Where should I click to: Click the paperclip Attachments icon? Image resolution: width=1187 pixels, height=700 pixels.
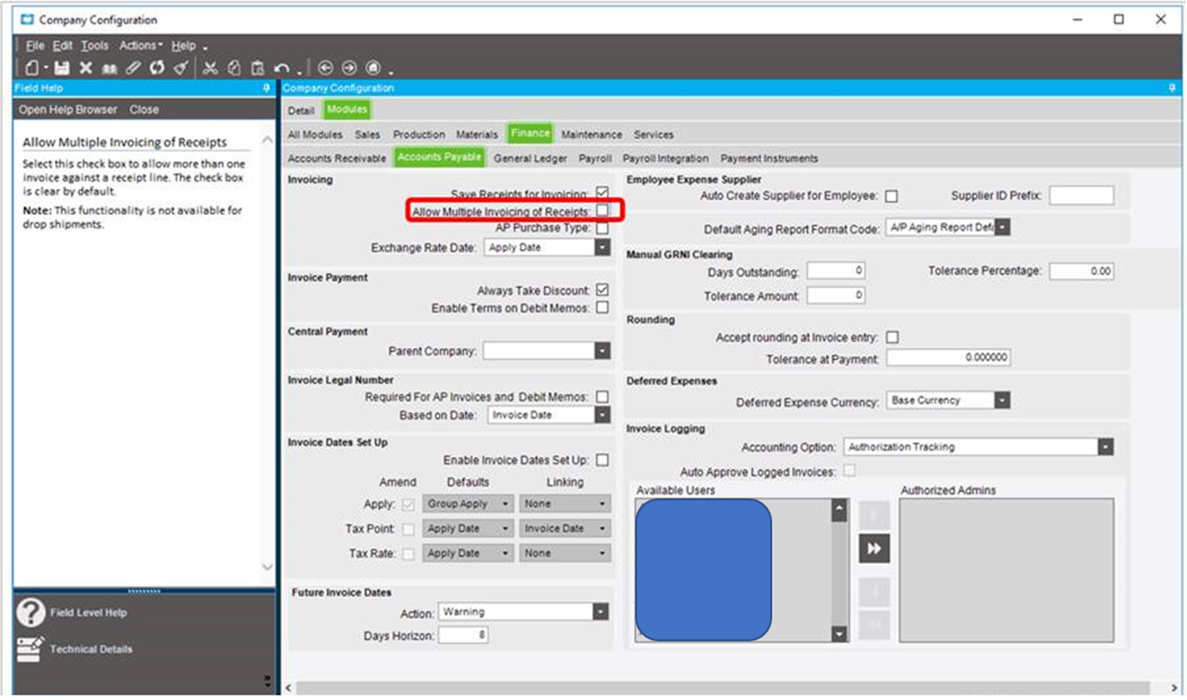coord(133,68)
